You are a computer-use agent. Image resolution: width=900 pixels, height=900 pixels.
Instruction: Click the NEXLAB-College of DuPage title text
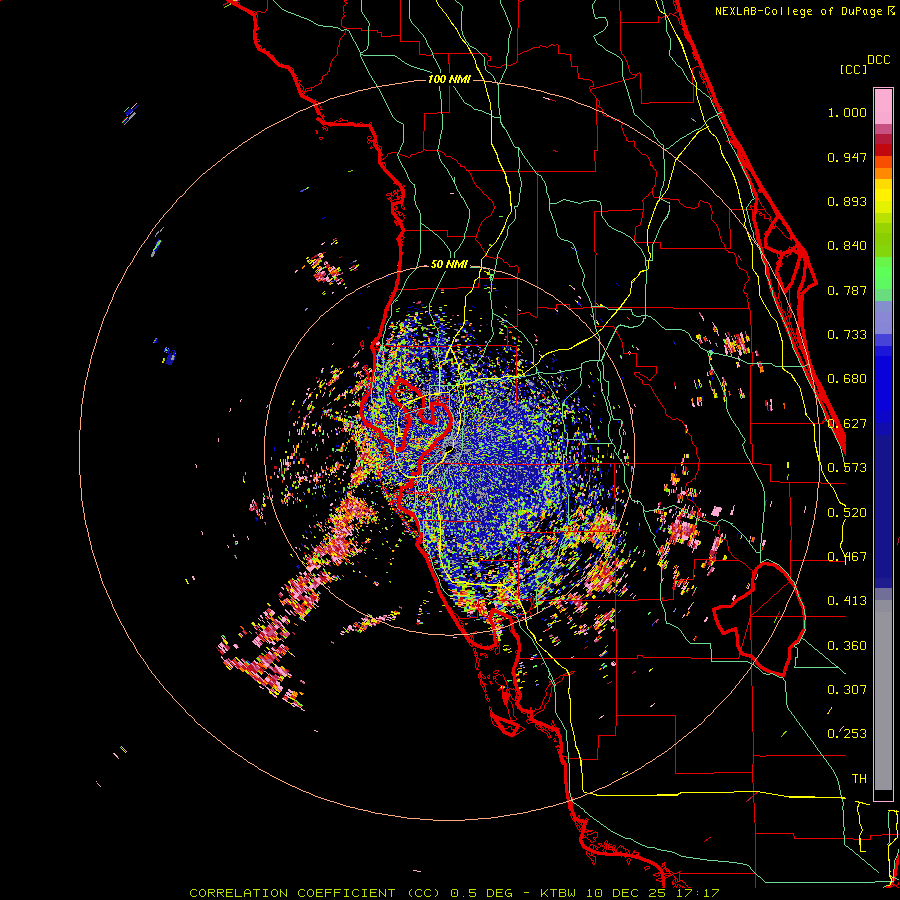[x=800, y=11]
